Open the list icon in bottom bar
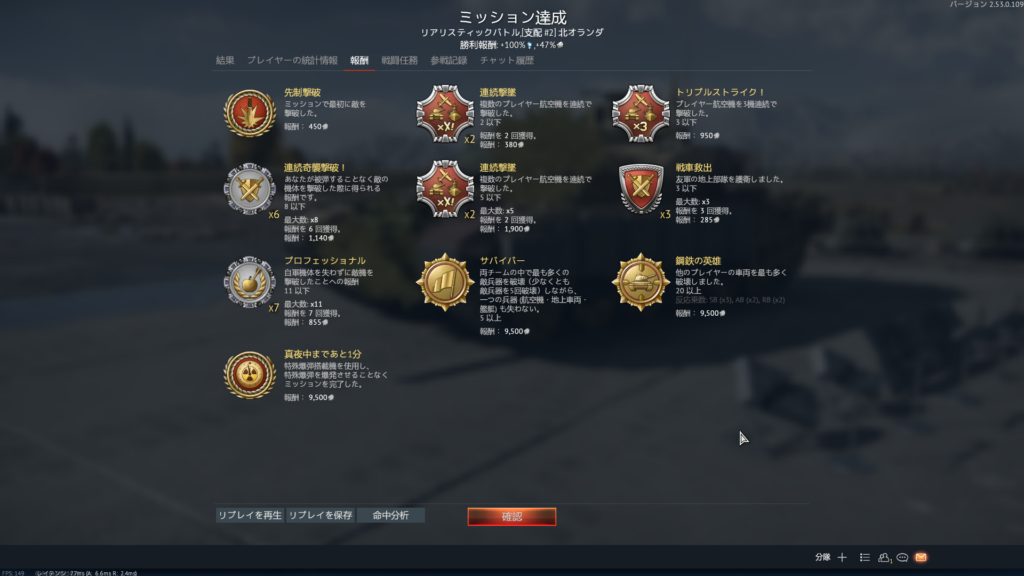The height and width of the screenshot is (576, 1024). tap(865, 557)
